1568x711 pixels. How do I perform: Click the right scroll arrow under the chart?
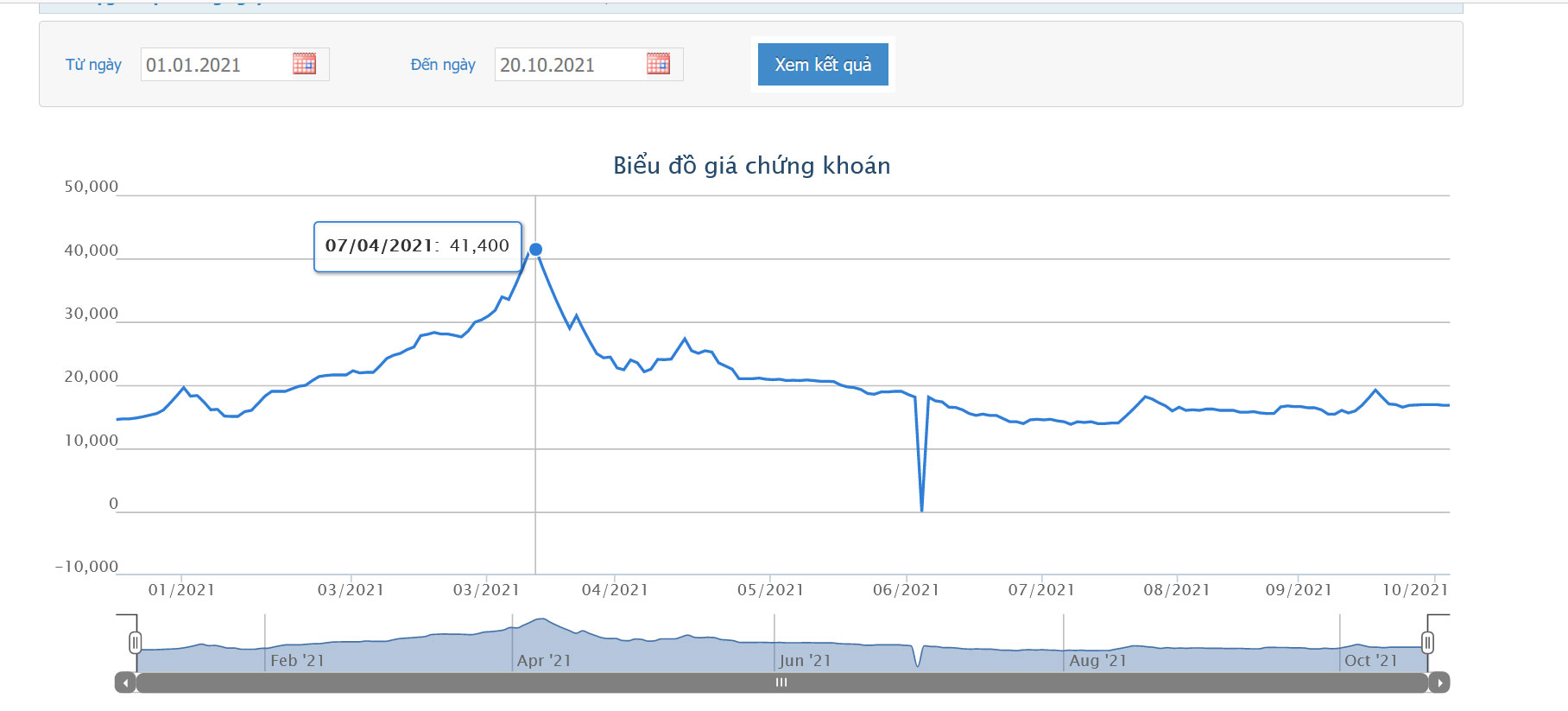1438,682
